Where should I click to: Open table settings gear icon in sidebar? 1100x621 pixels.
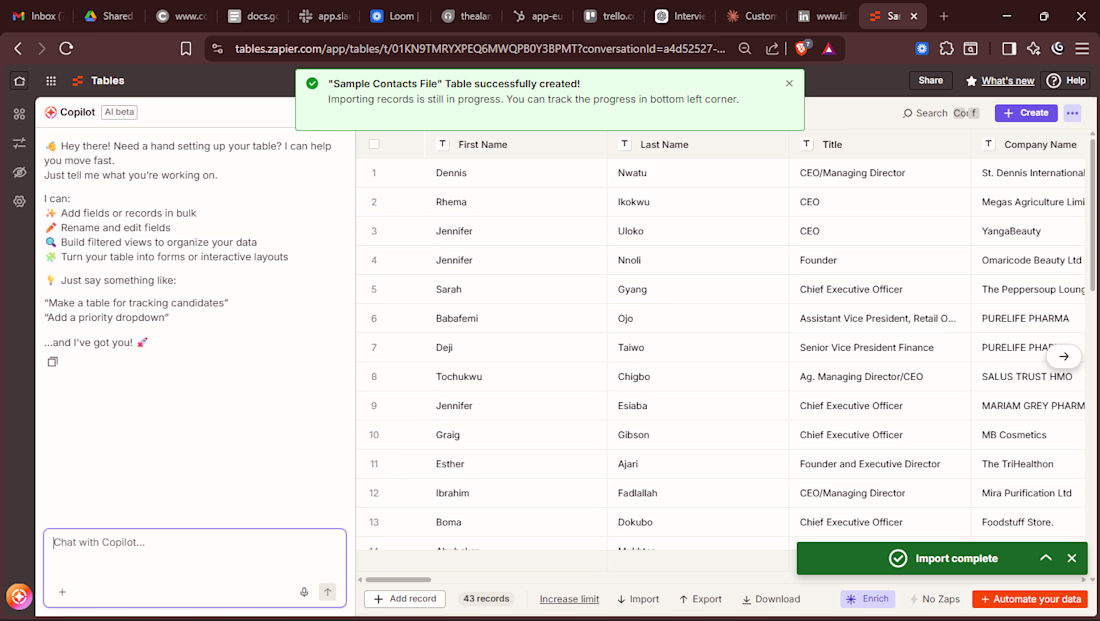(x=20, y=201)
